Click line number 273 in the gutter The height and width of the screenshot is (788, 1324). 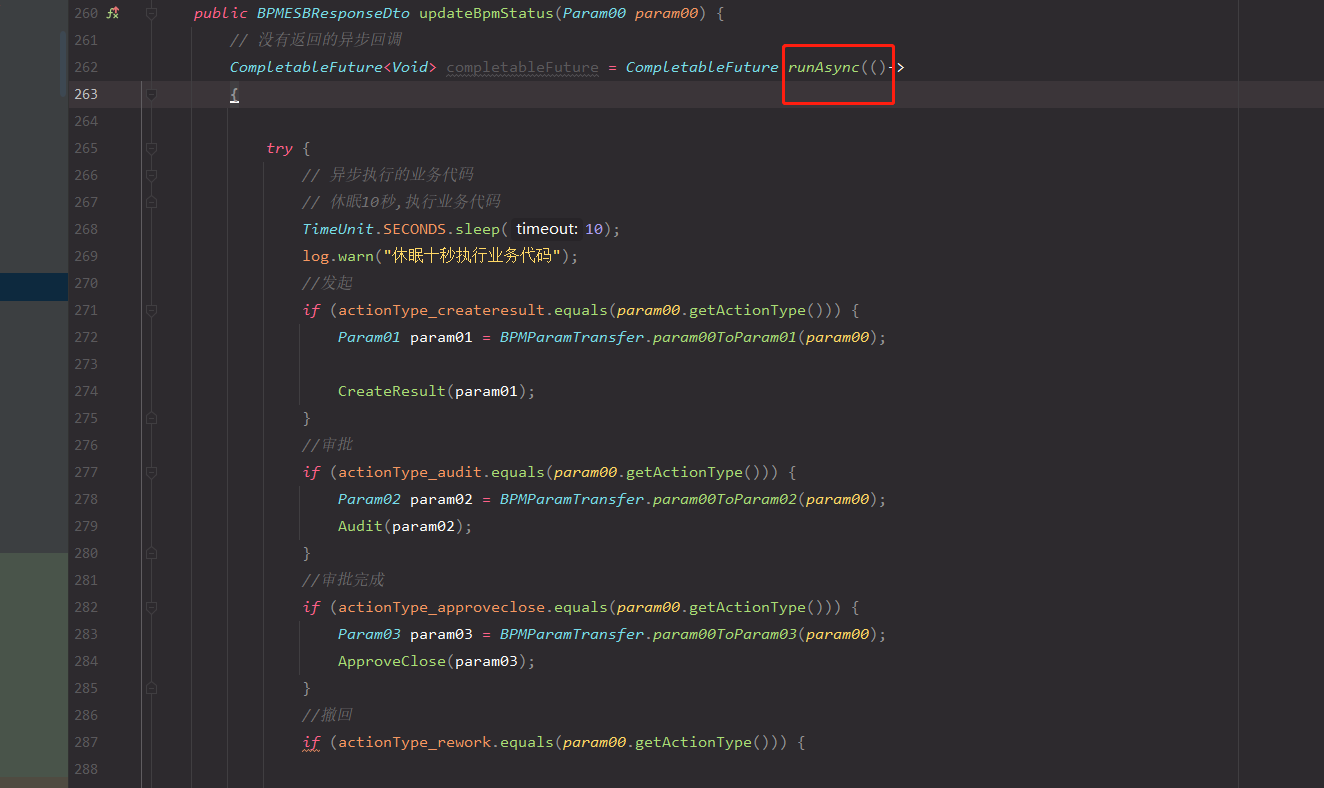[86, 364]
